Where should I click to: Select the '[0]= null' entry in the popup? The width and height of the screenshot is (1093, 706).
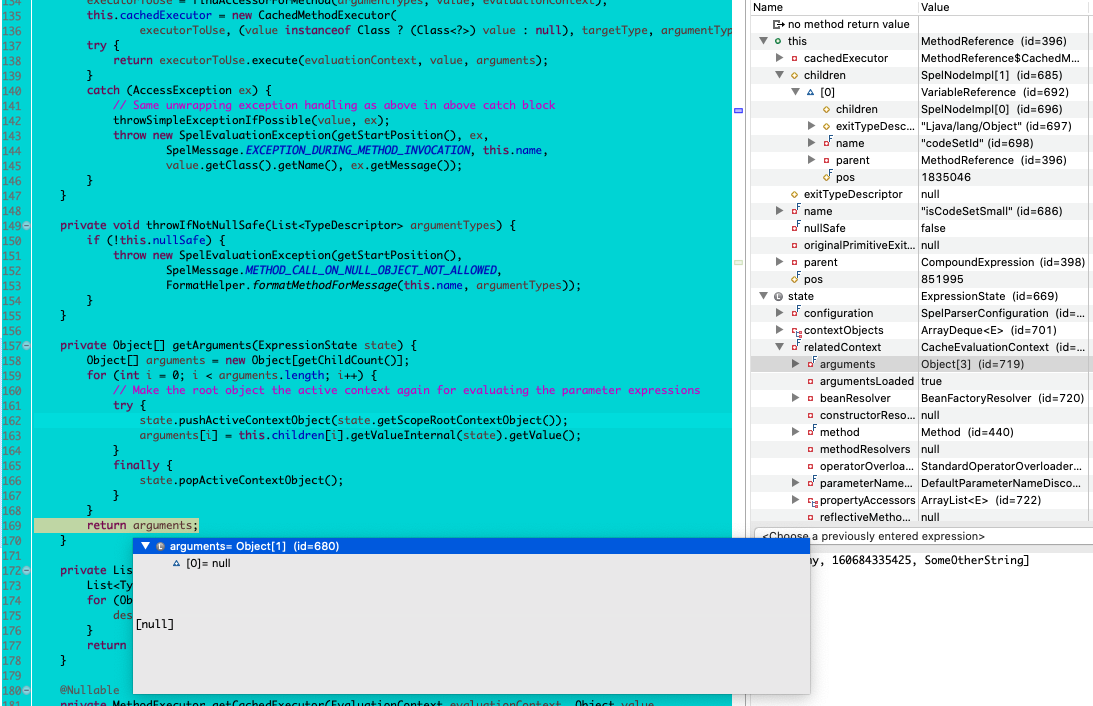coord(208,563)
